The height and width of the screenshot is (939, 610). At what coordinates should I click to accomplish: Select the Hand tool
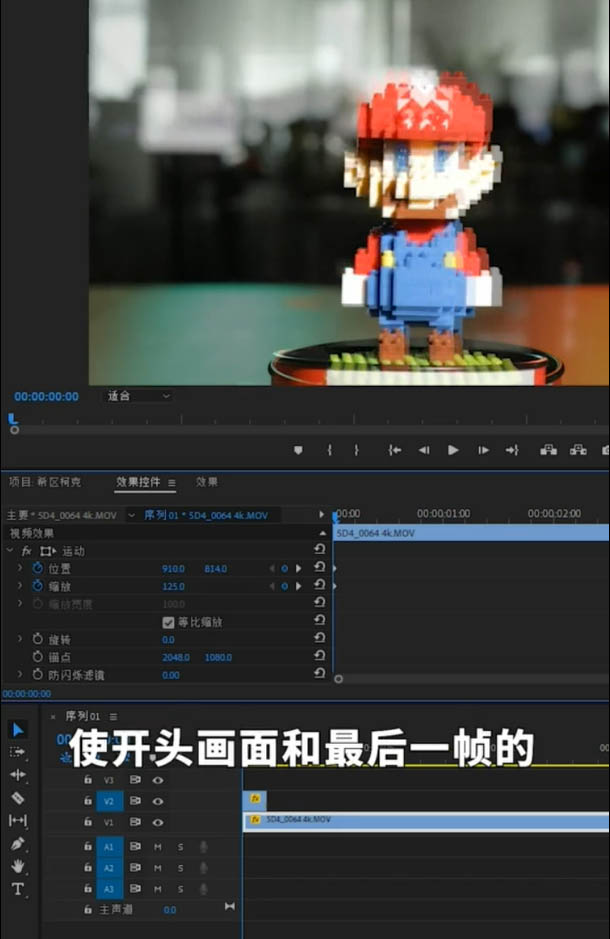click(17, 866)
